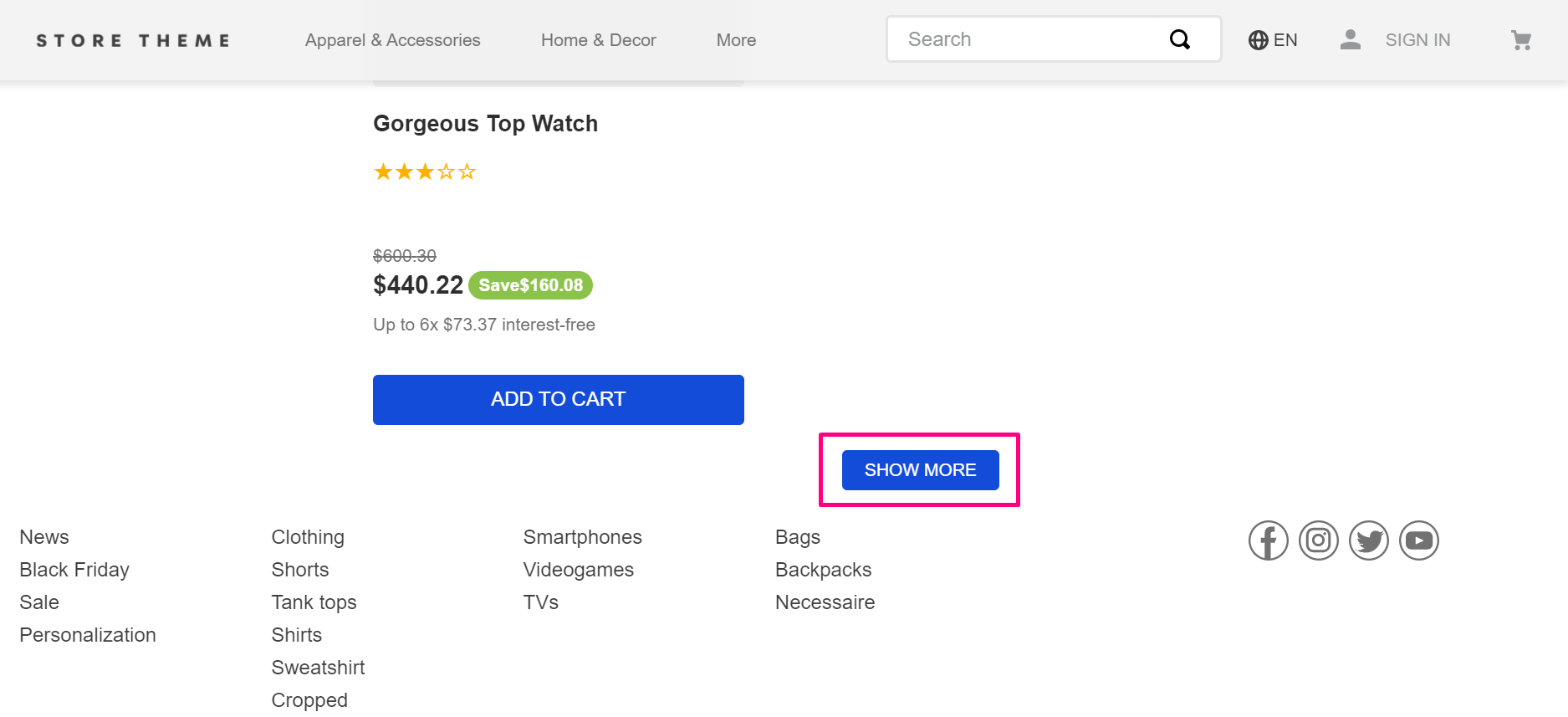This screenshot has width=1568, height=717.
Task: Click the search magnifier icon
Action: coord(1179,39)
